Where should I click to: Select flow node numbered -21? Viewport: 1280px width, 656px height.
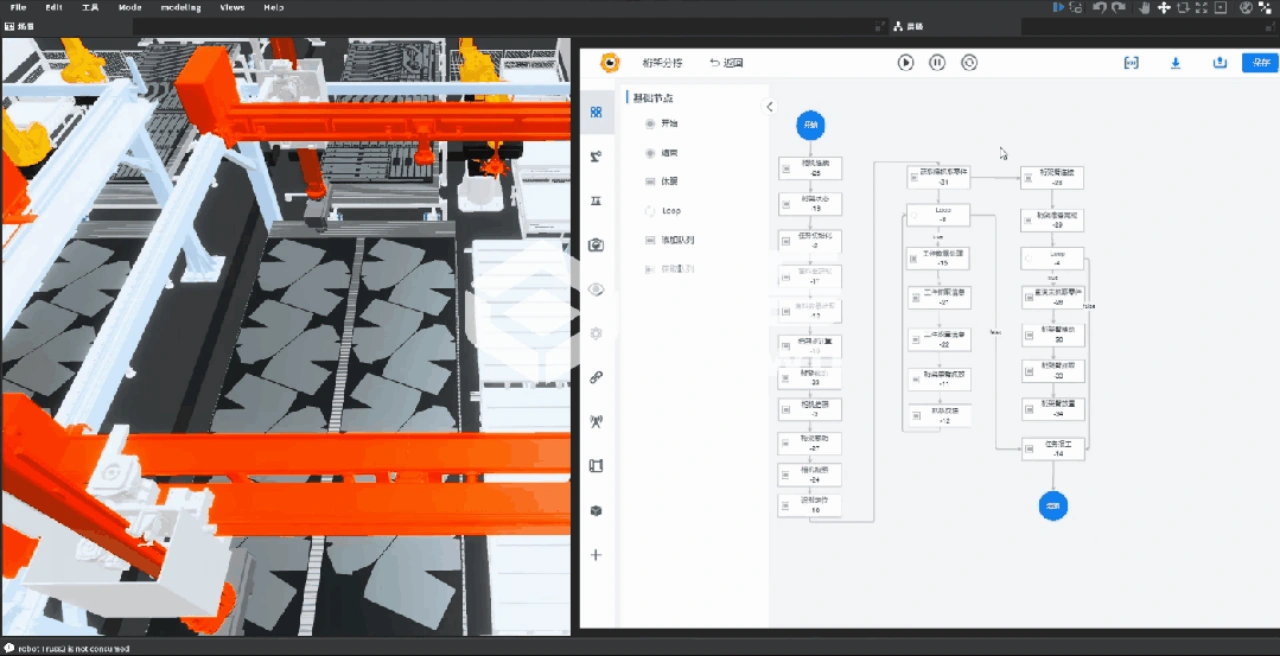point(939,177)
